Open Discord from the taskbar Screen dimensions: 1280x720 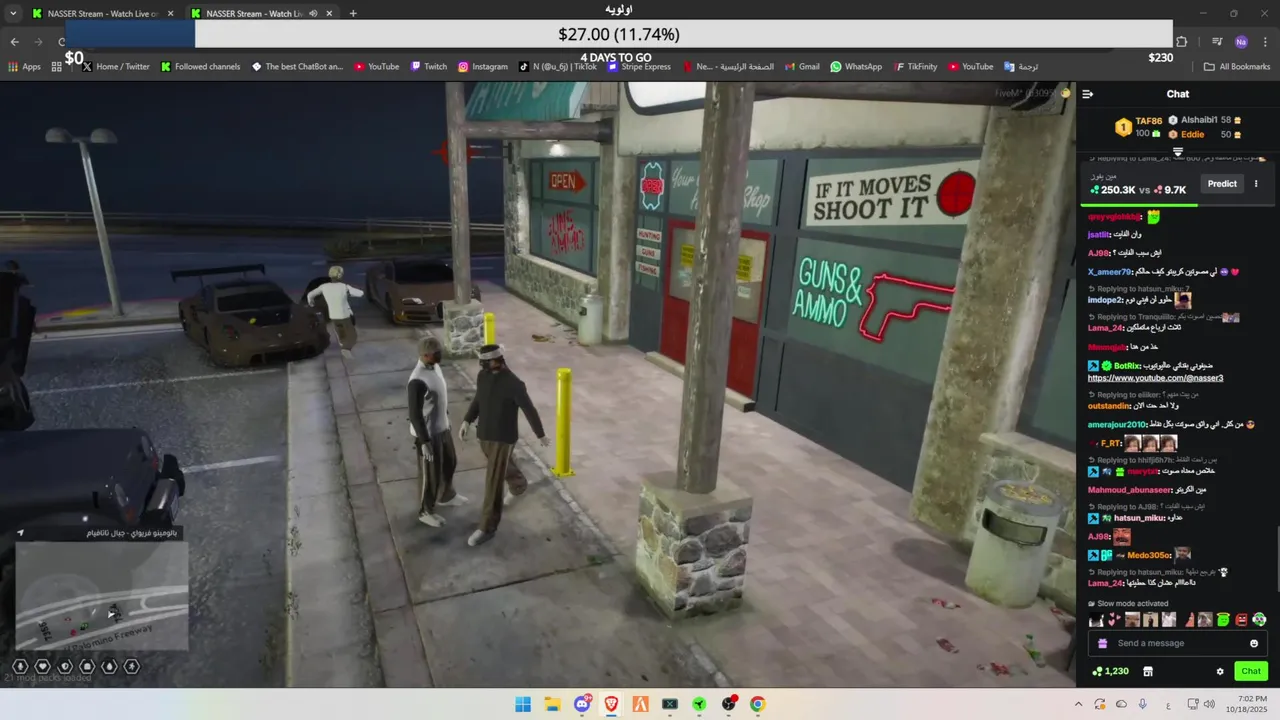(x=582, y=704)
